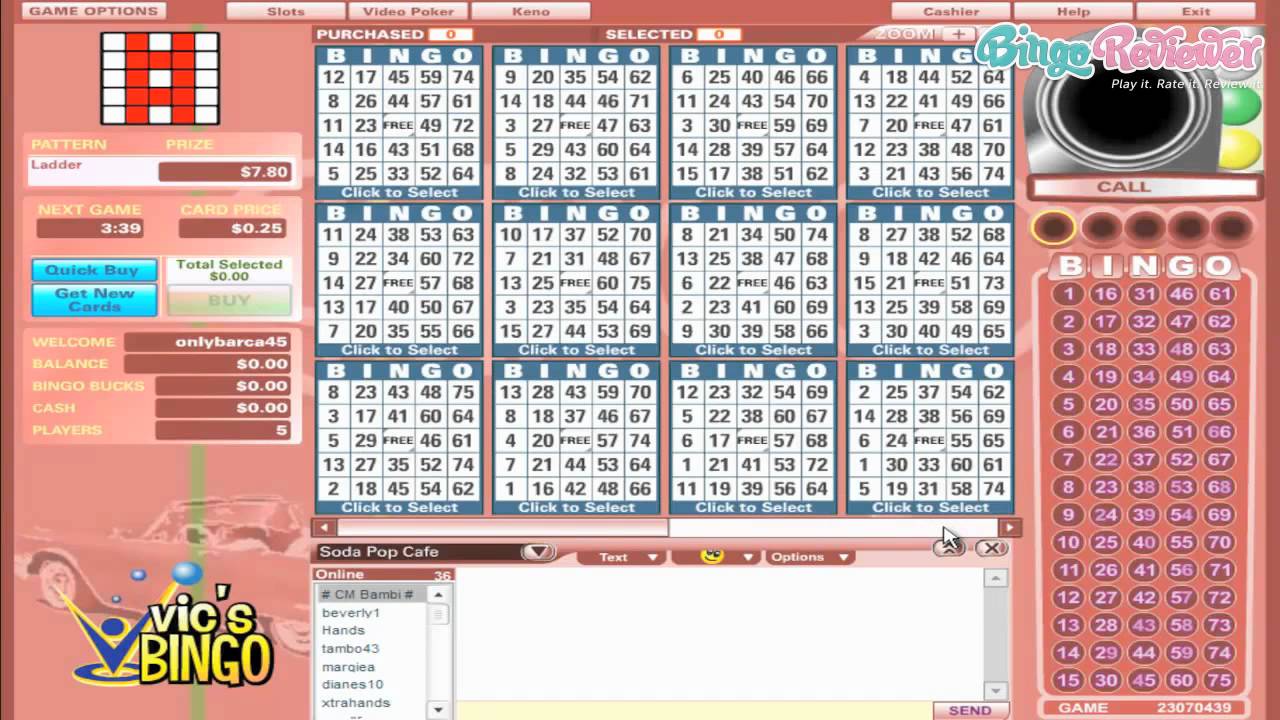
Task: Click ball number 46 on call board
Action: [x=1181, y=294]
